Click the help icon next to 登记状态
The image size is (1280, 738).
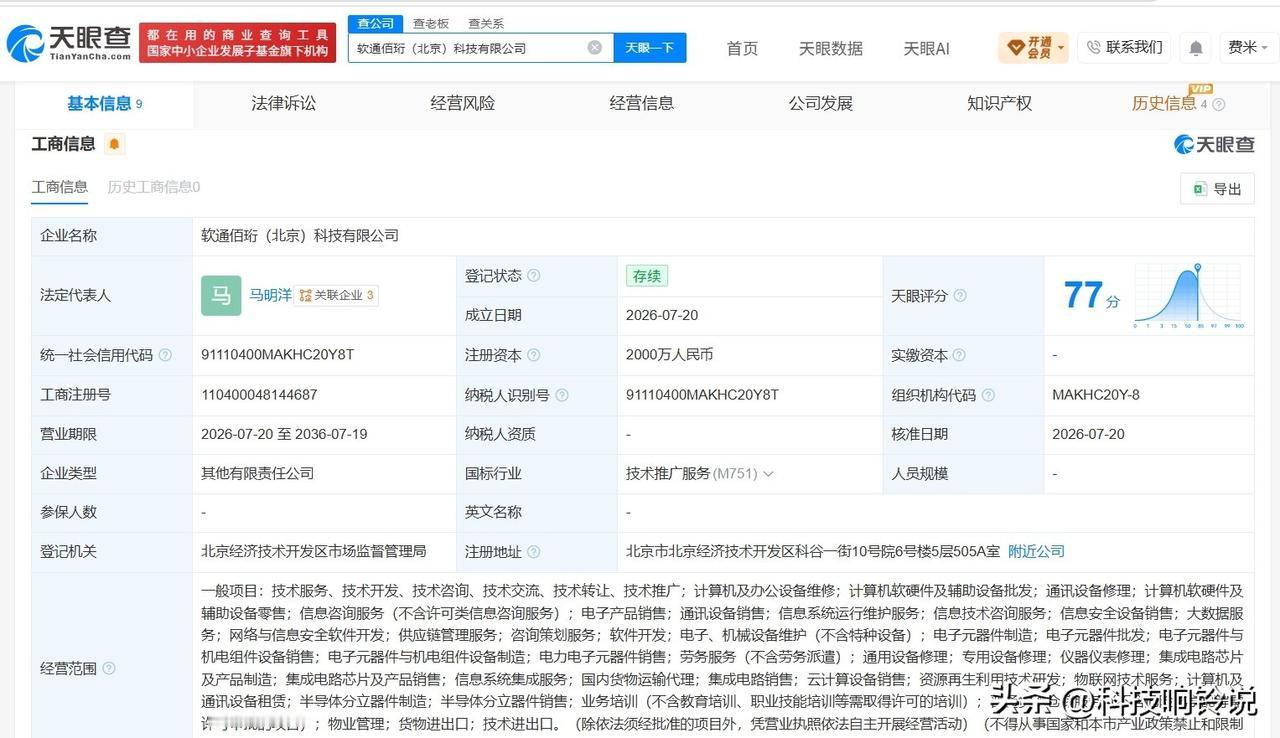pyautogui.click(x=534, y=276)
